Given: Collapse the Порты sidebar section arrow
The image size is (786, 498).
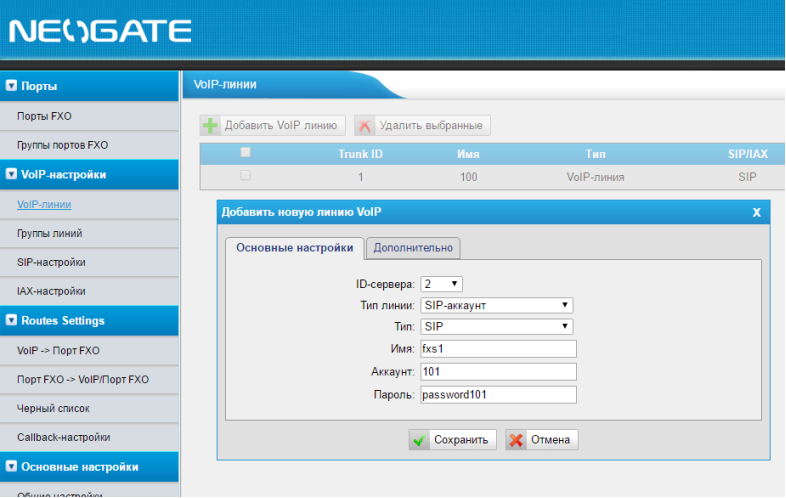Looking at the screenshot, I should coord(12,86).
